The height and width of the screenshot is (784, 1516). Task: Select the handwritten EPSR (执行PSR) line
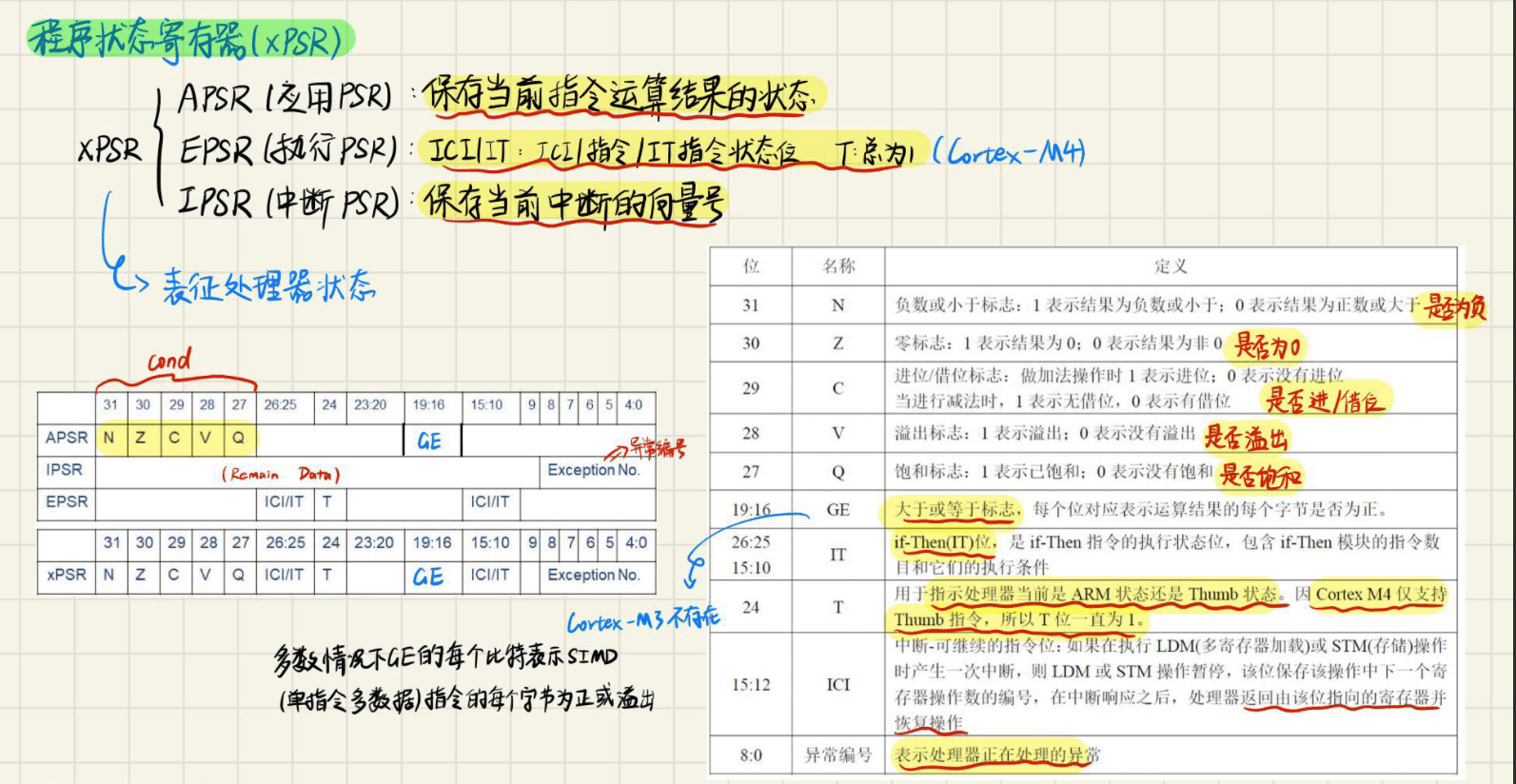click(288, 149)
